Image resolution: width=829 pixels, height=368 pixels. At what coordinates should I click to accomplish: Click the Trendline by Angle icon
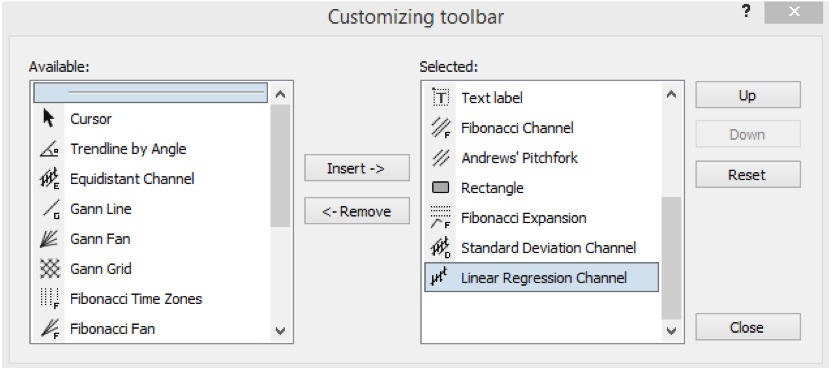pos(49,149)
